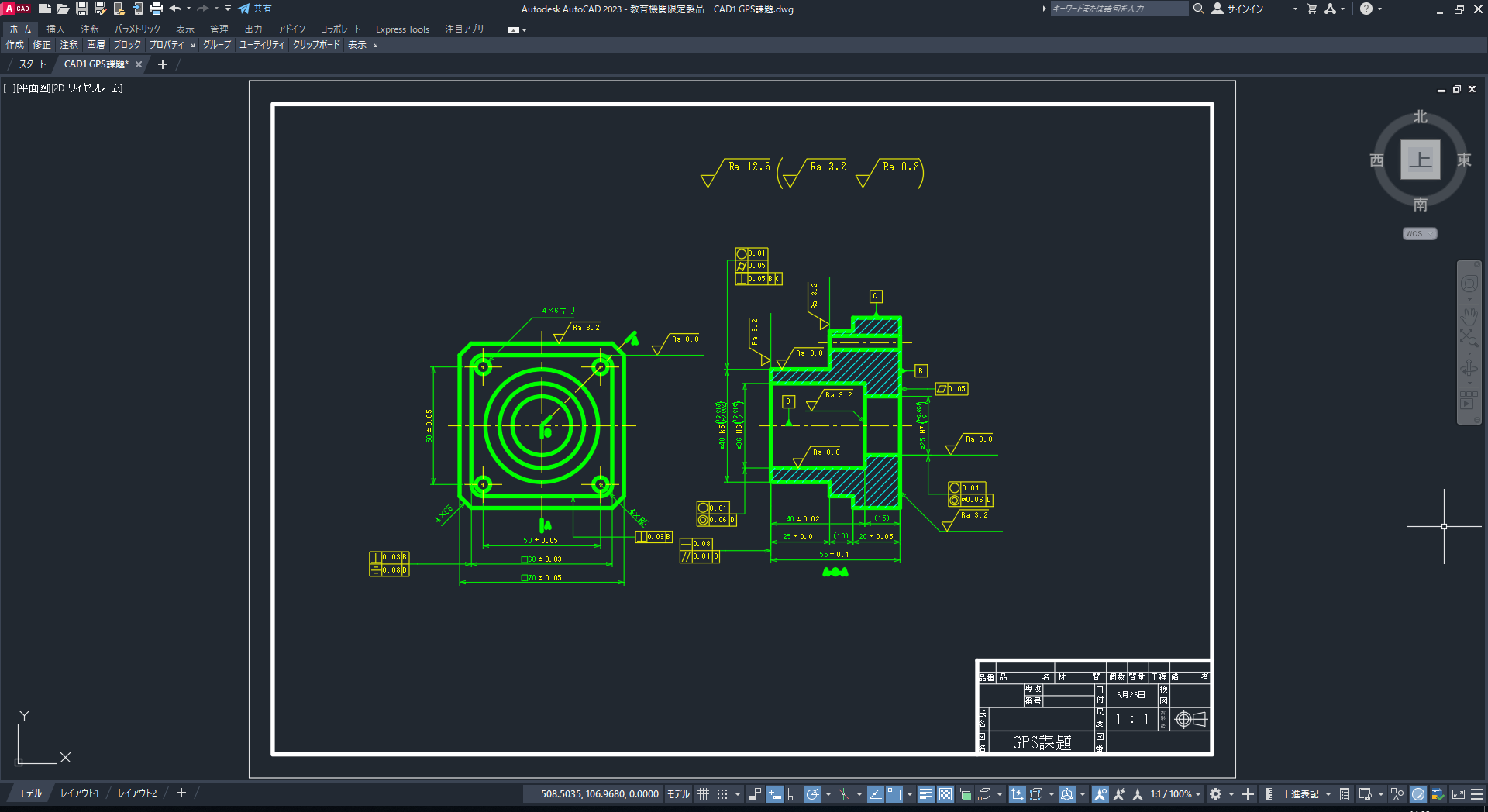This screenshot has width=1488, height=812.
Task: Click the Plot (print) icon
Action: tap(157, 9)
